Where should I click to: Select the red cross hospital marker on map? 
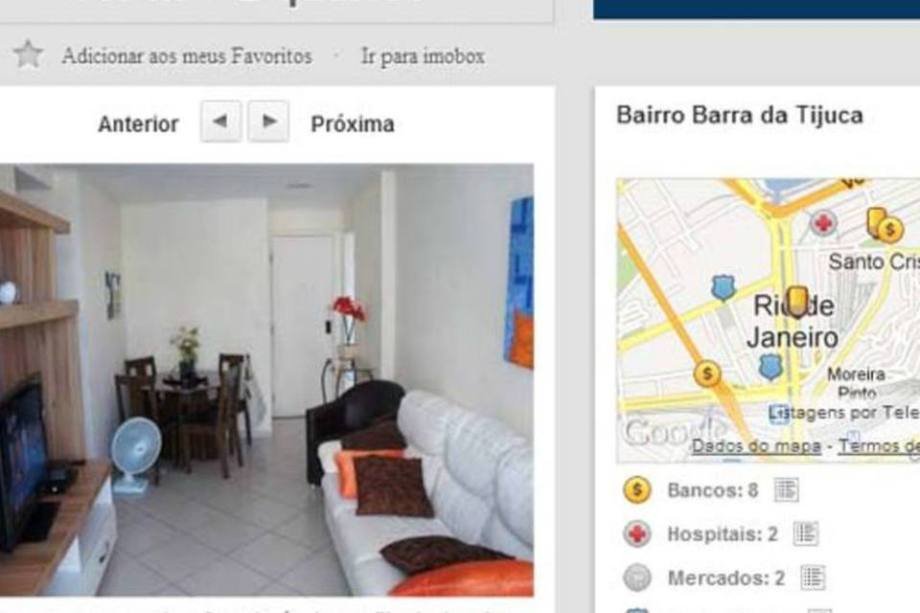click(823, 223)
